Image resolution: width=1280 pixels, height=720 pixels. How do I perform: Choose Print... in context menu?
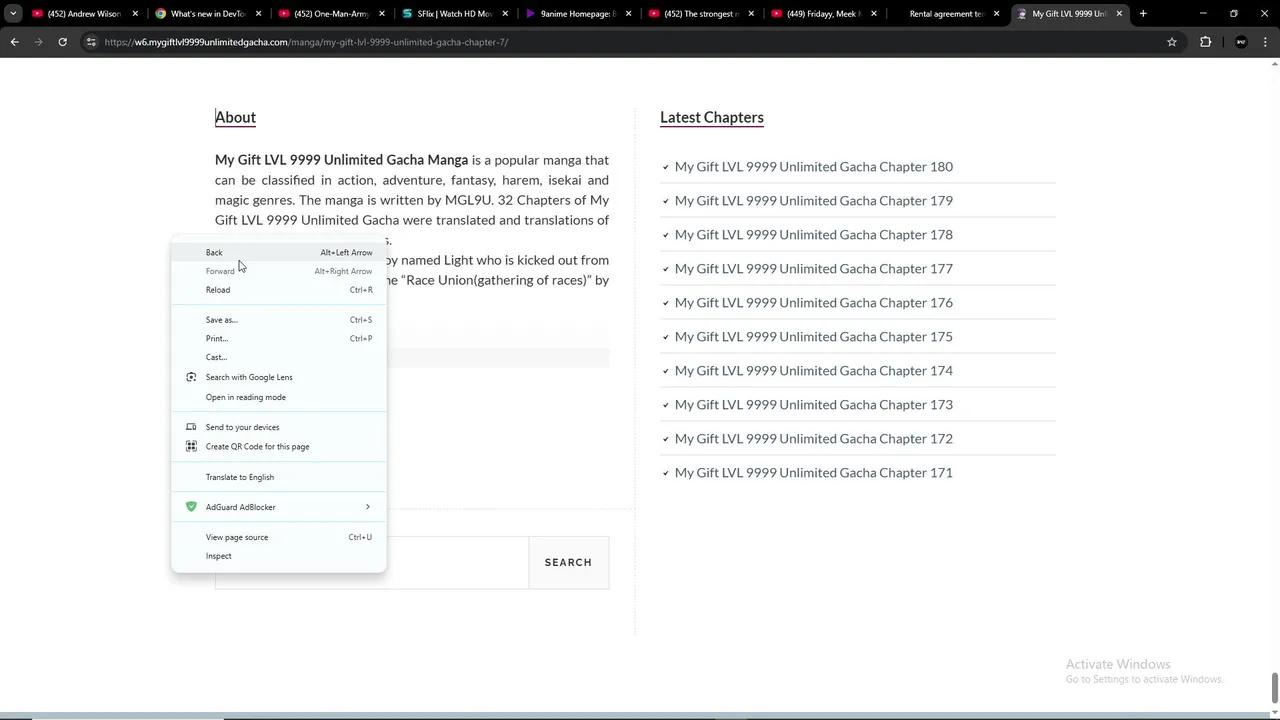tap(279, 339)
